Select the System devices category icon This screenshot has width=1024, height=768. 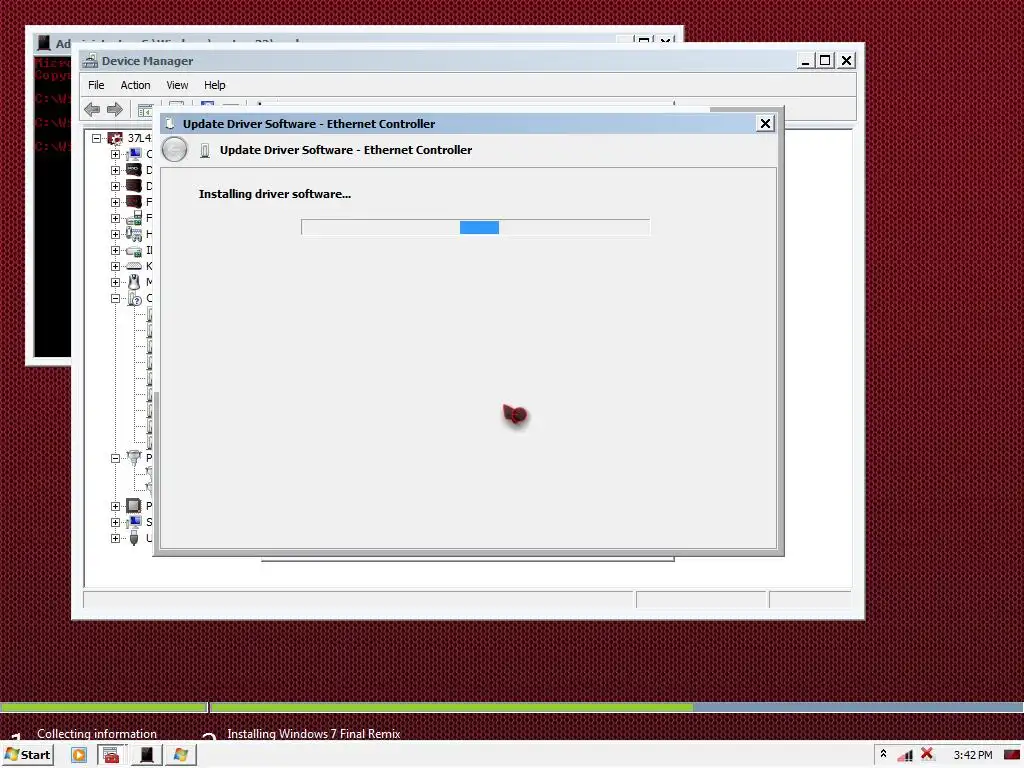click(x=134, y=522)
